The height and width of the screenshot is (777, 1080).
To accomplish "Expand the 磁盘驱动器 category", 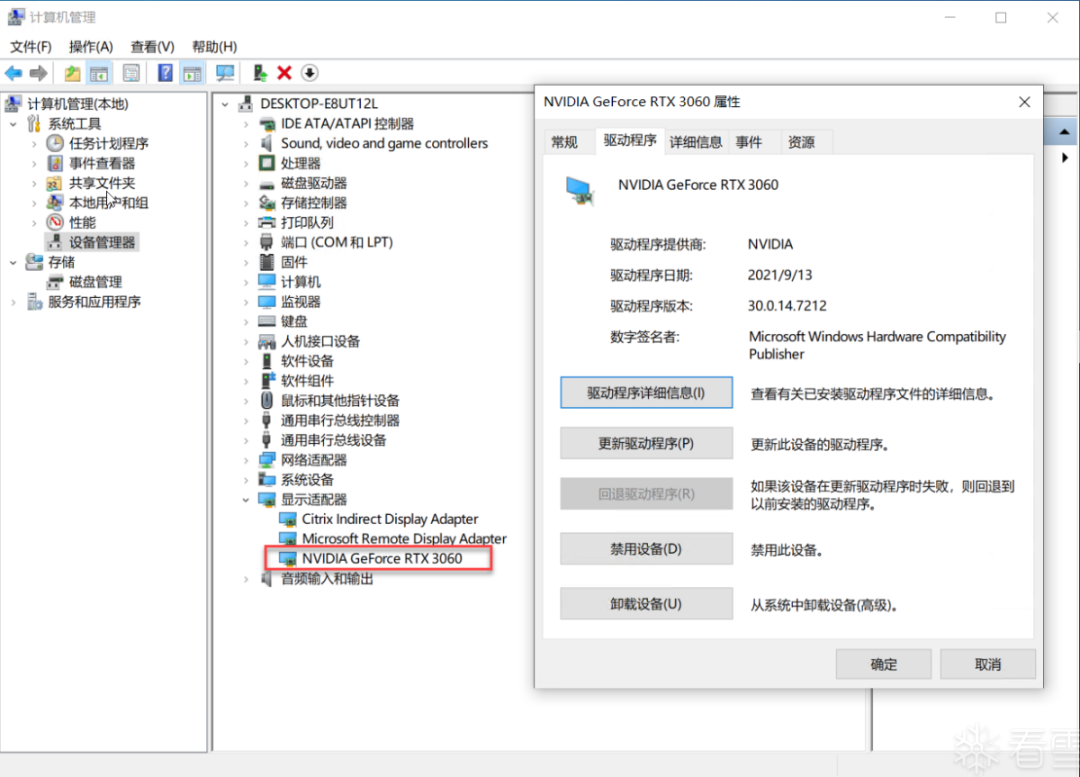I will pos(246,183).
